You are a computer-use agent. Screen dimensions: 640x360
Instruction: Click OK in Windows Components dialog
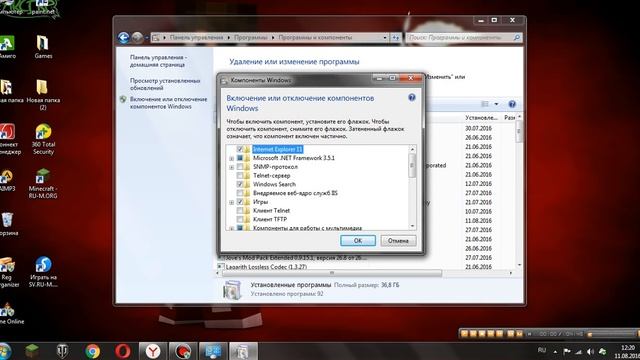(x=358, y=240)
